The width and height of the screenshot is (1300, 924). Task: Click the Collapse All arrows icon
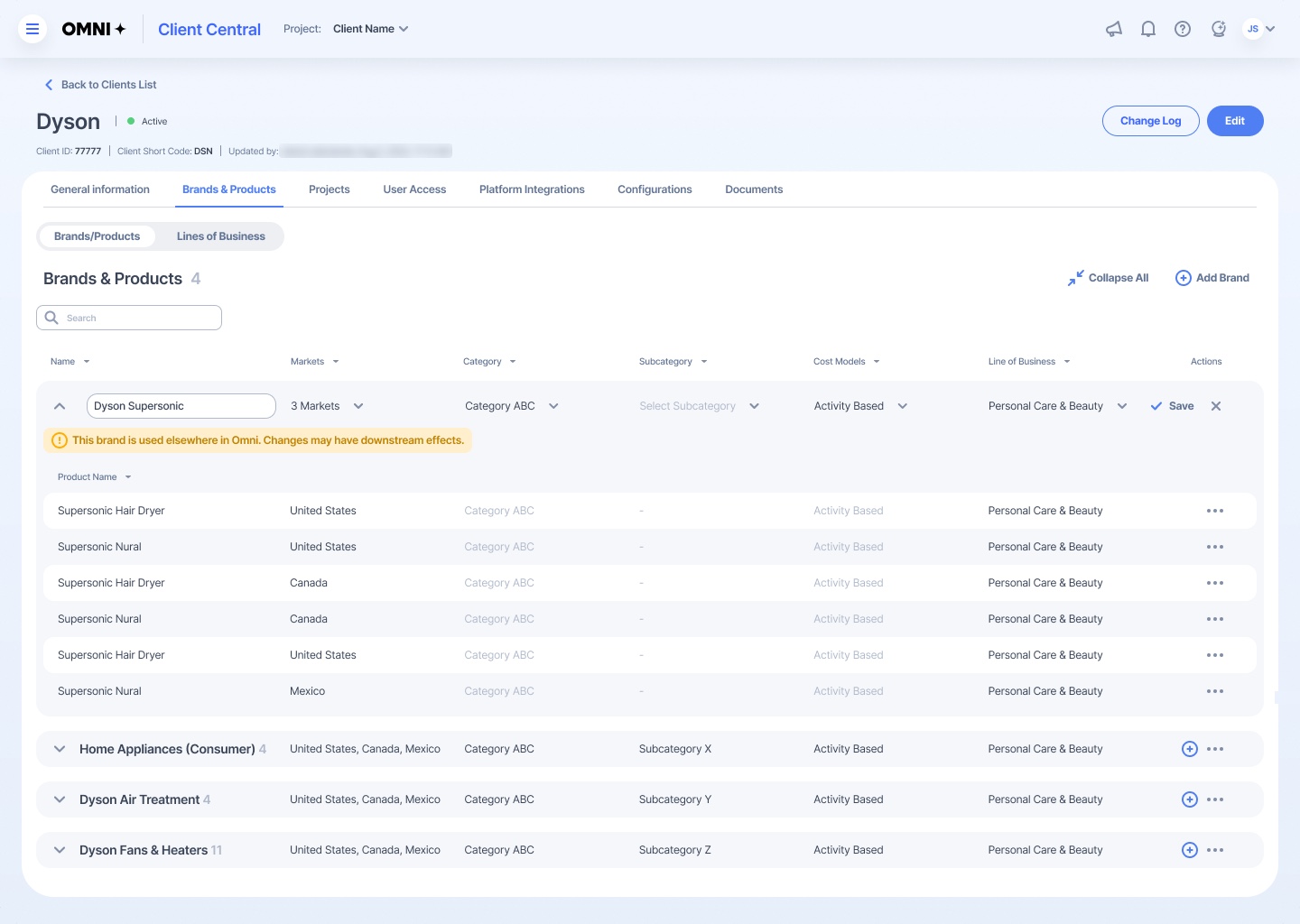click(1075, 278)
